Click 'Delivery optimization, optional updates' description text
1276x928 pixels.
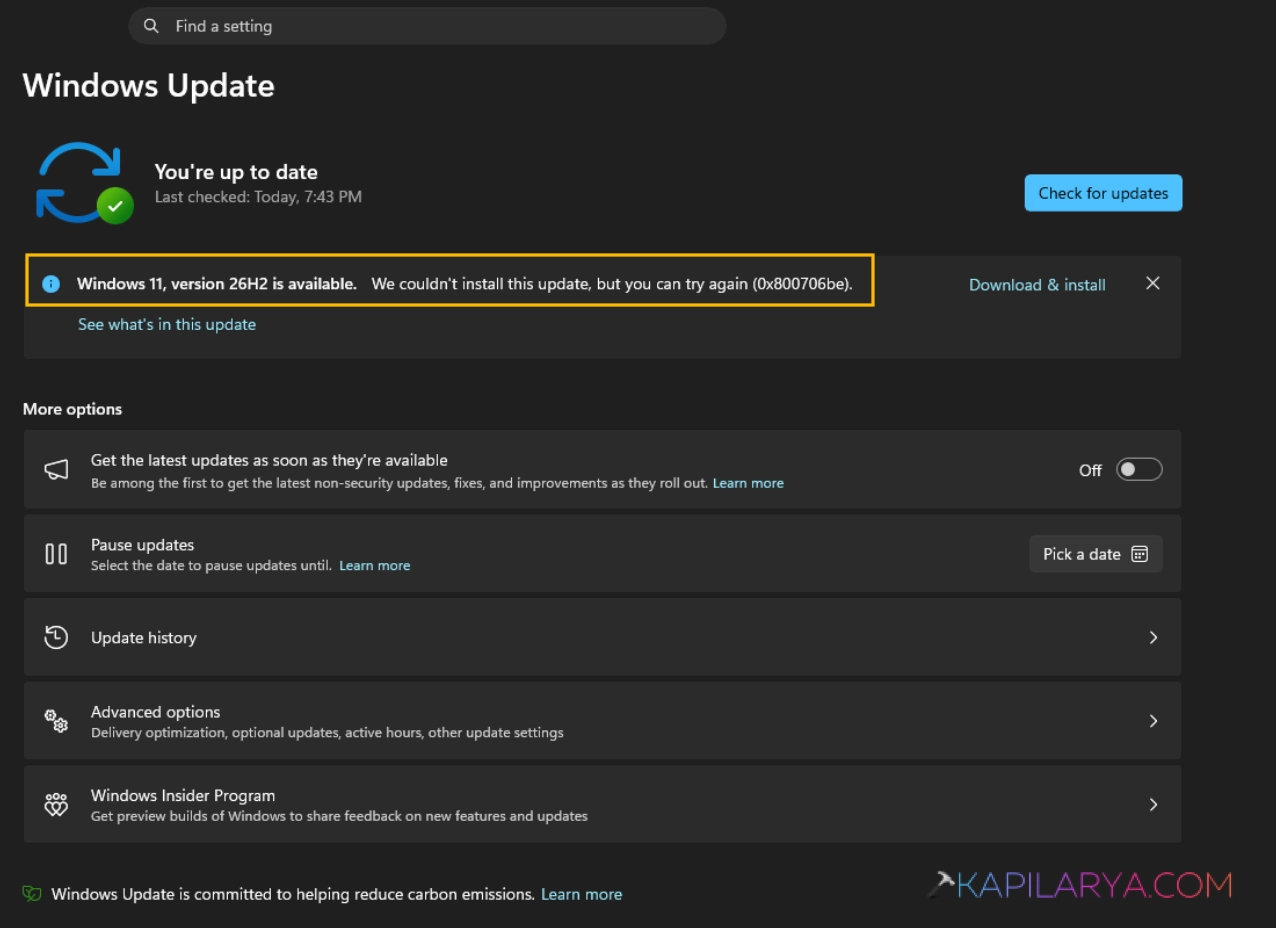327,733
